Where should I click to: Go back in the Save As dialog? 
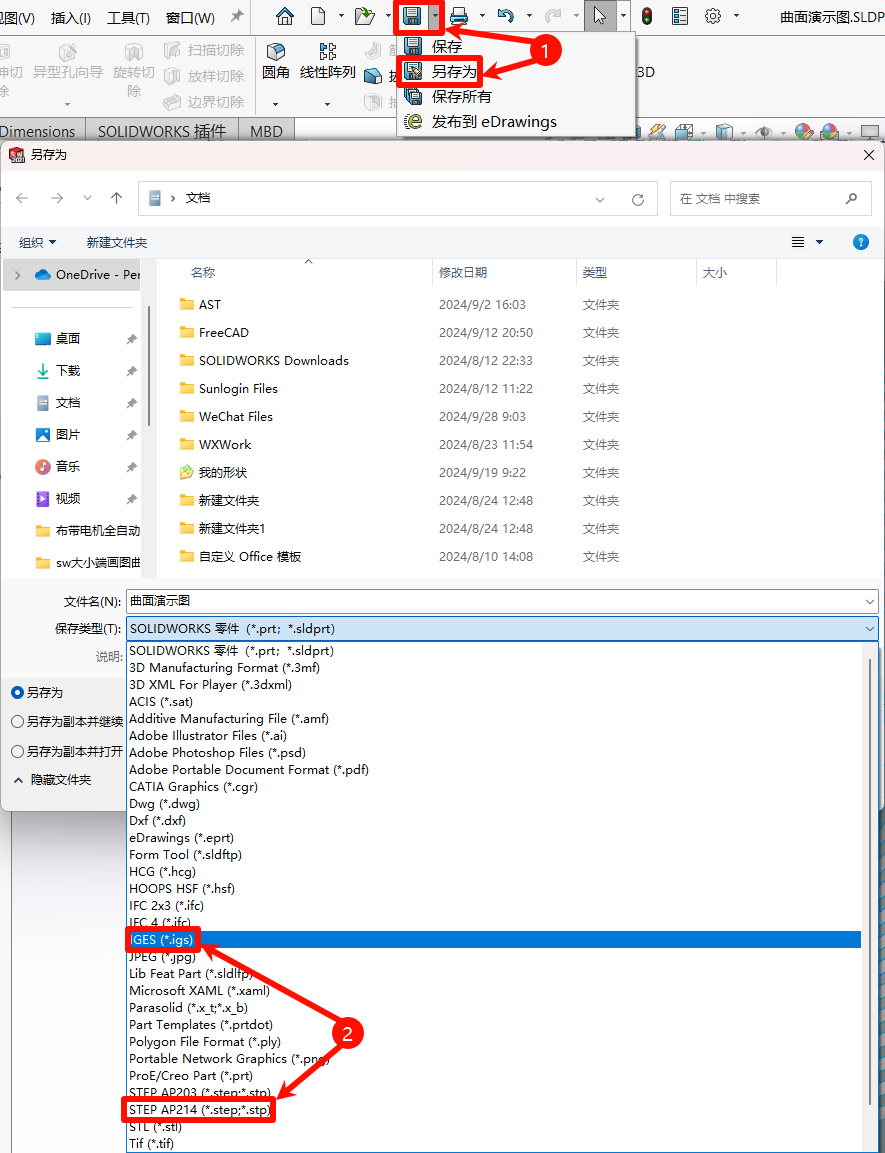(x=23, y=199)
